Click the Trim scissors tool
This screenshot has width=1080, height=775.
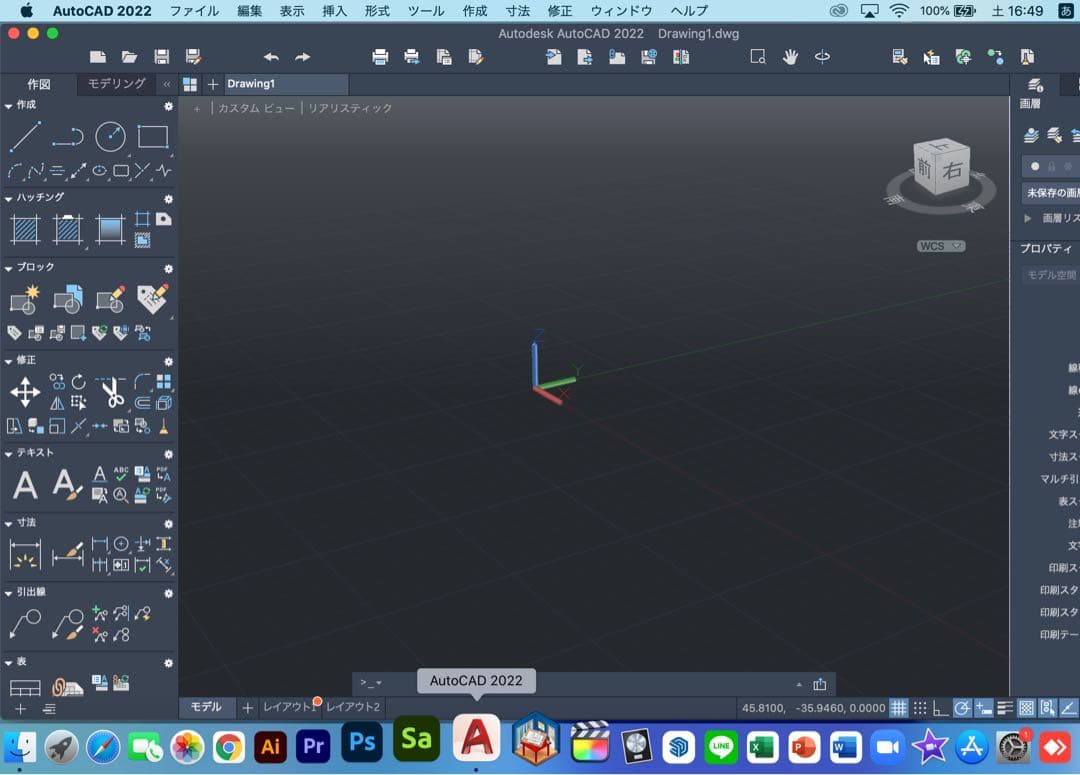point(111,392)
